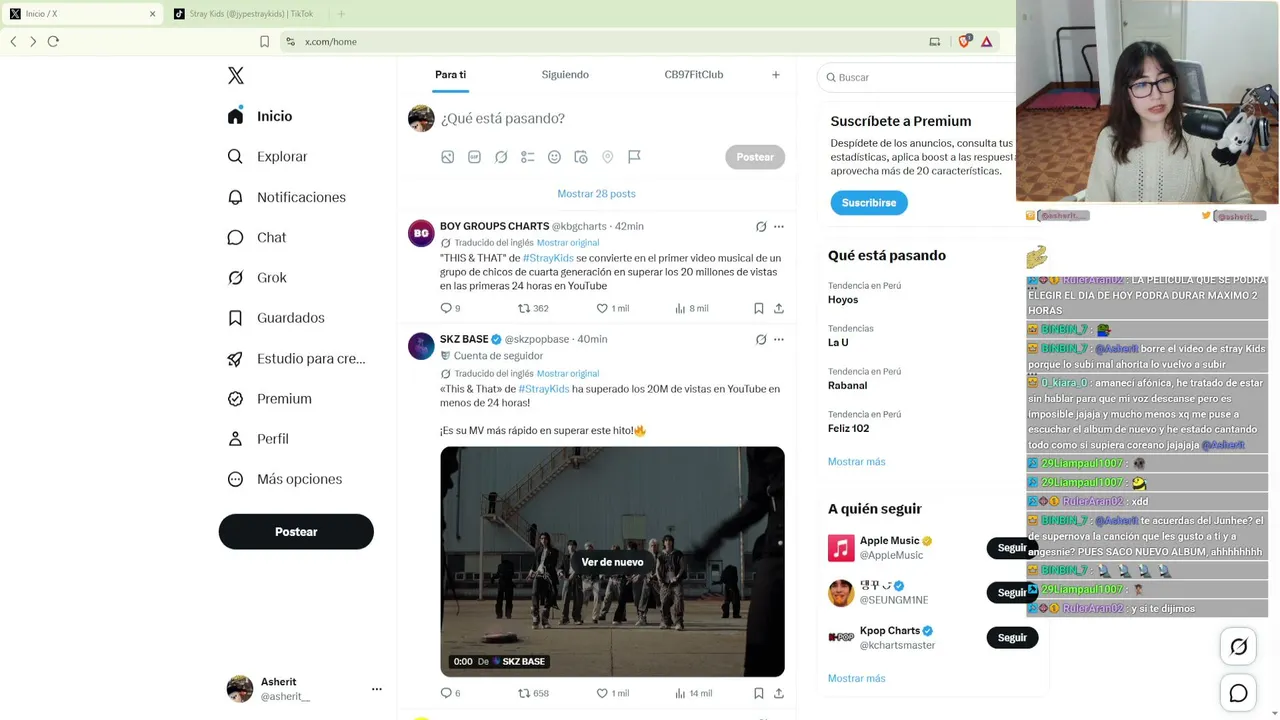Ask Grok about the SKZ BASE post
This screenshot has width=1280, height=720.
(x=761, y=340)
